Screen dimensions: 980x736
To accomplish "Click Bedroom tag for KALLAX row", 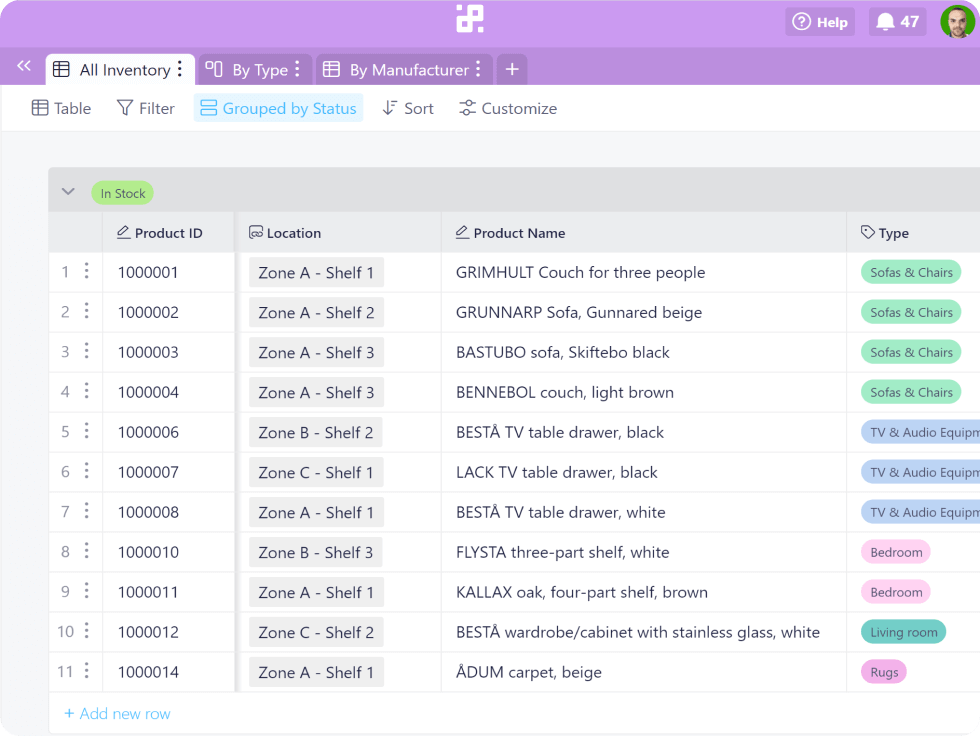I will 896,592.
